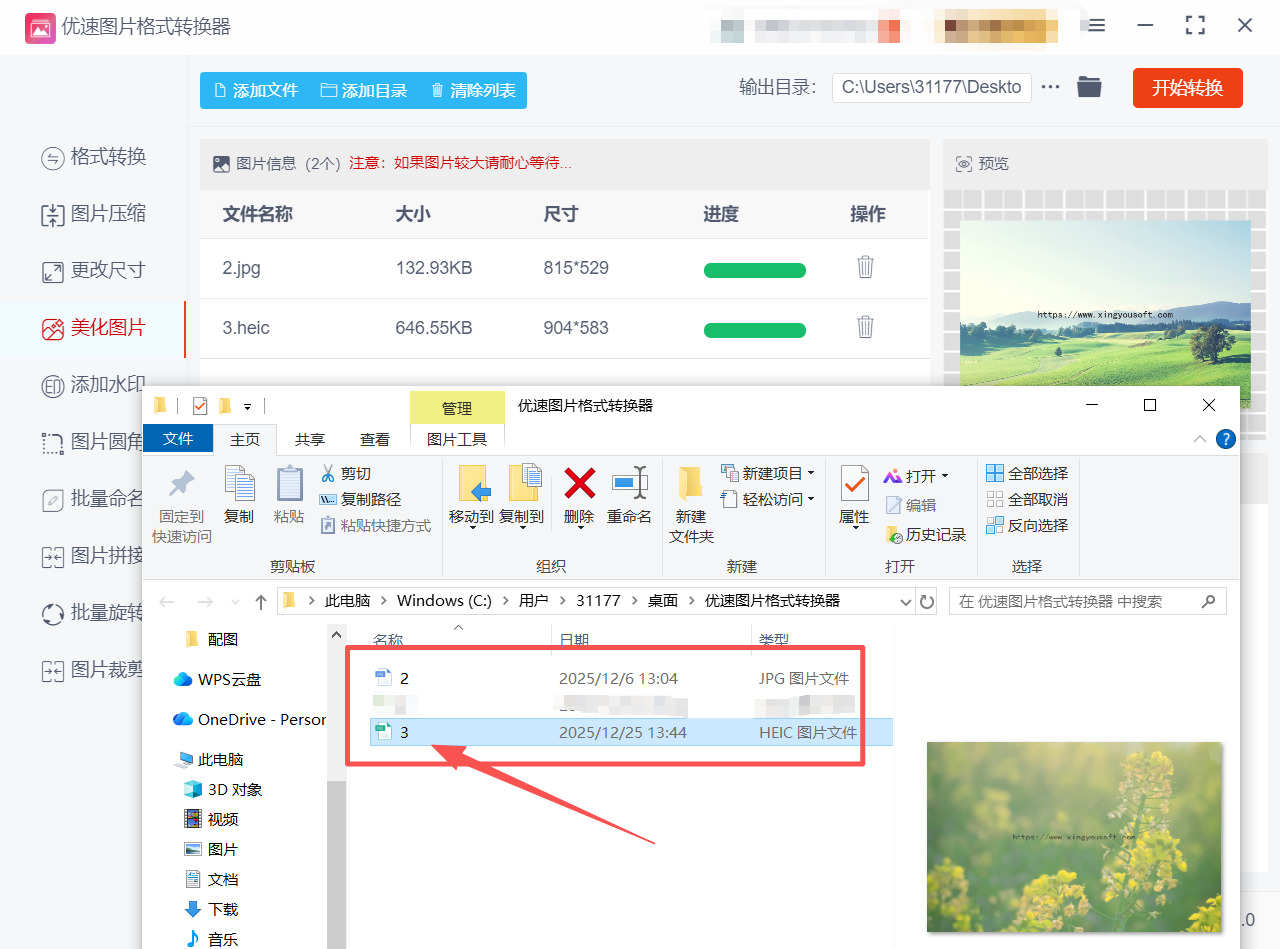Click the 输出目录 path input field

931,87
